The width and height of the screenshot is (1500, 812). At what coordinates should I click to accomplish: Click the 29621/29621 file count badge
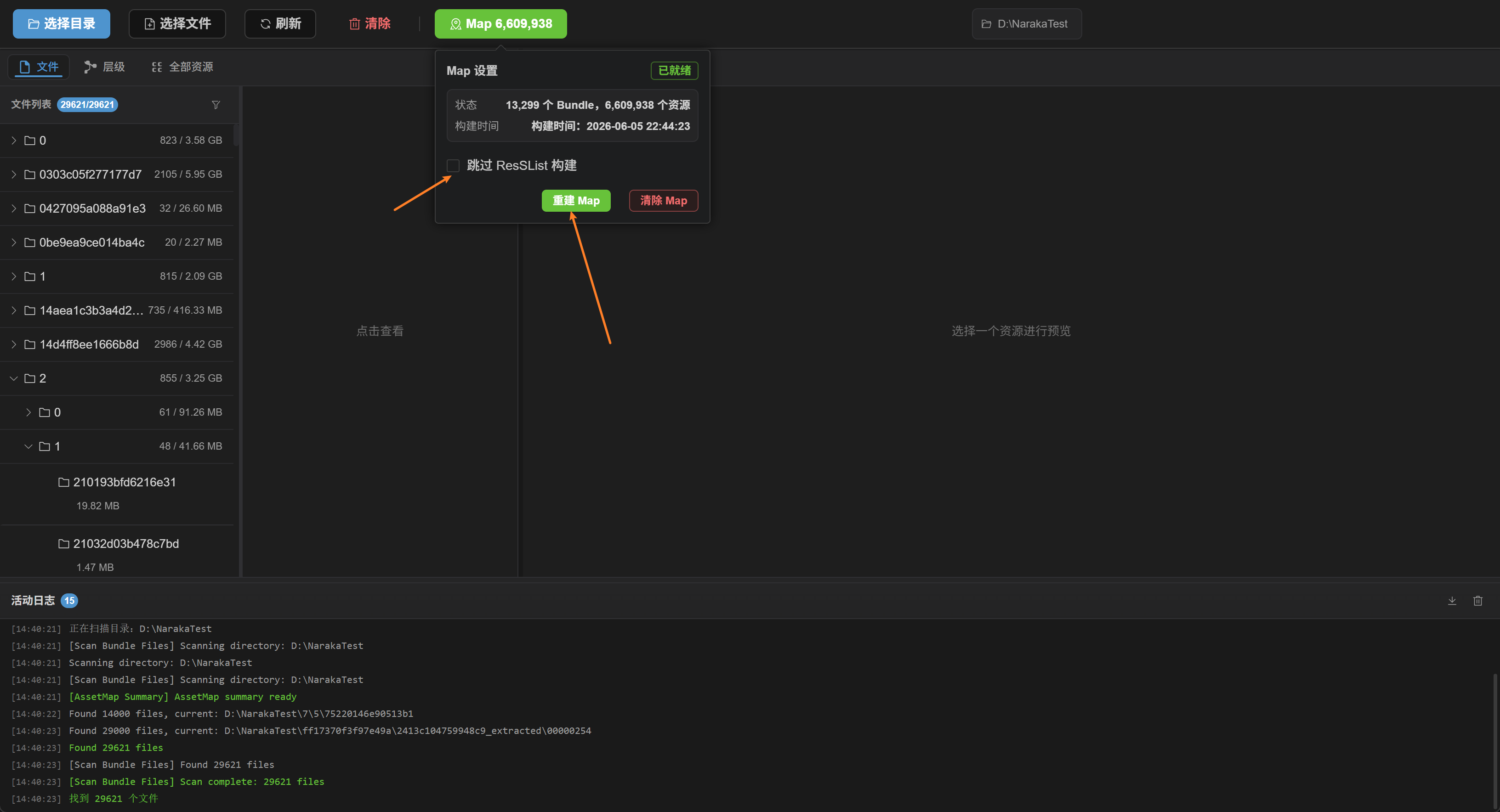87,105
